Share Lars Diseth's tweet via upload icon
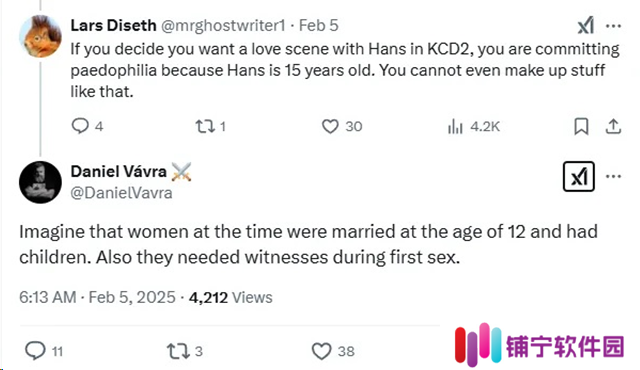 pos(613,126)
